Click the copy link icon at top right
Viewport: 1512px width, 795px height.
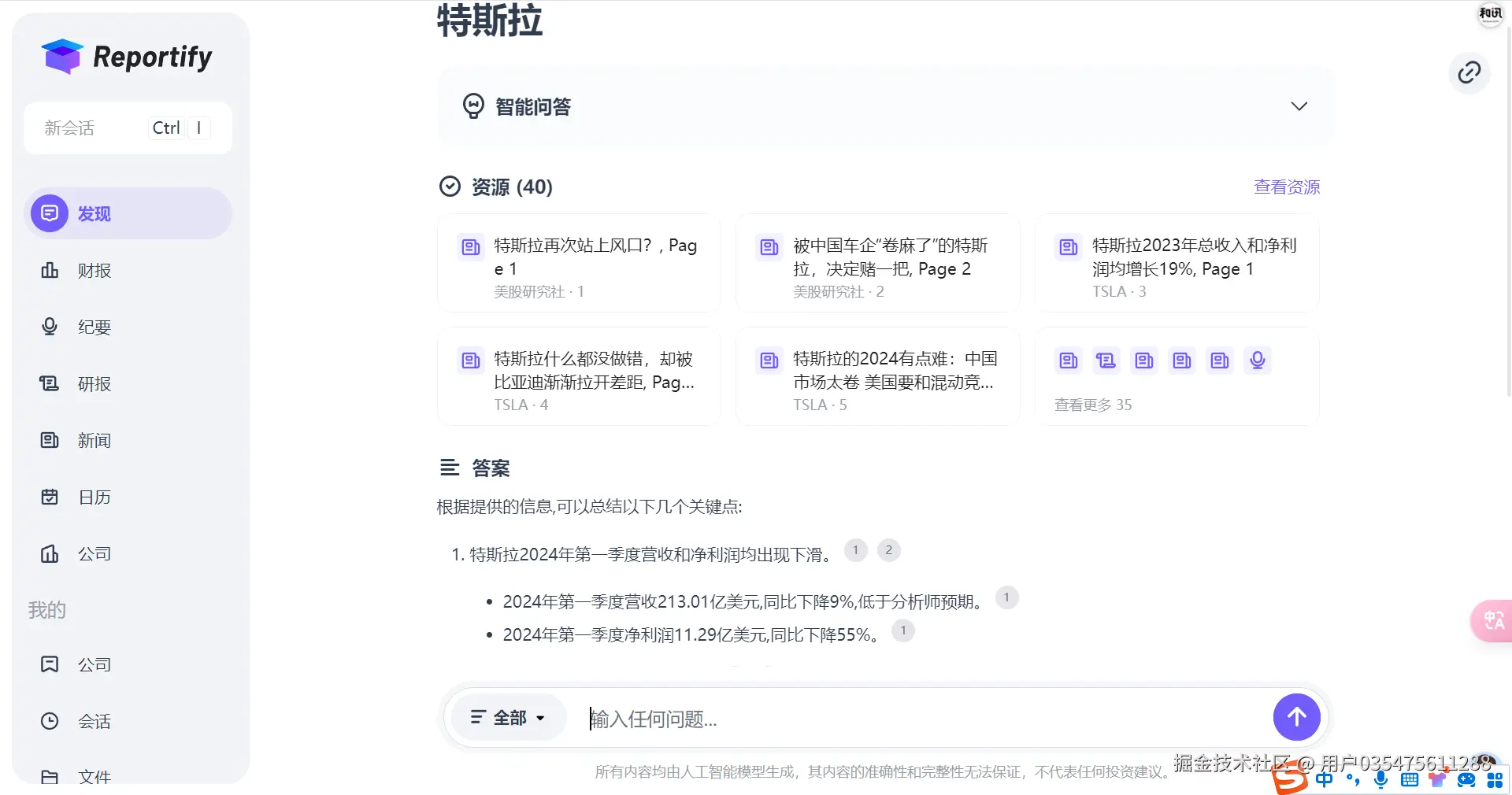pyautogui.click(x=1469, y=73)
